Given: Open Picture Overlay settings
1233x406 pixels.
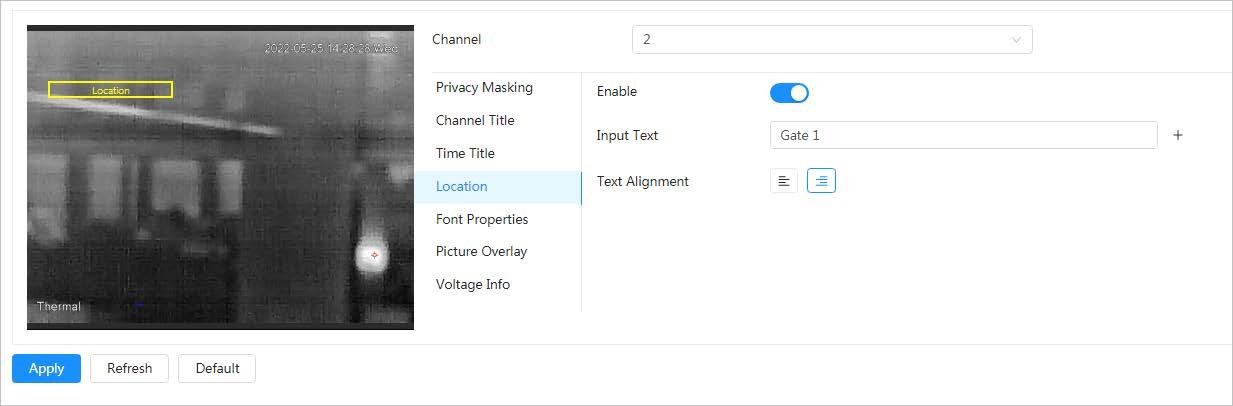Looking at the screenshot, I should [481, 251].
